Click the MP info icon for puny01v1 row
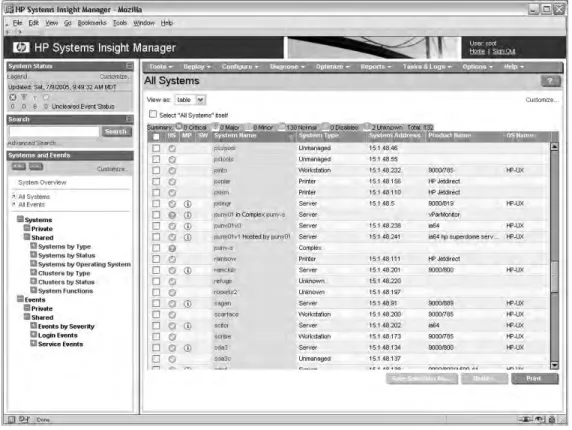The height and width of the screenshot is (430, 572). point(188,237)
